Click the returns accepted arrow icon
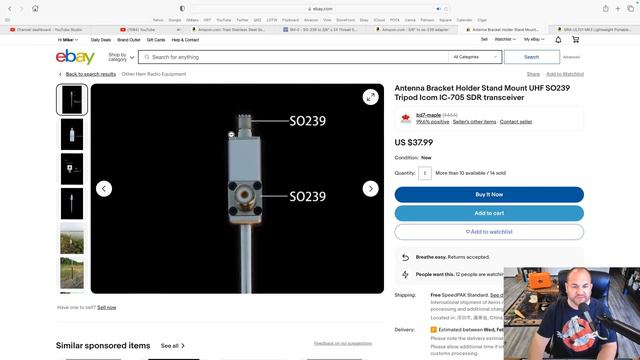The image size is (640, 360). point(405,257)
